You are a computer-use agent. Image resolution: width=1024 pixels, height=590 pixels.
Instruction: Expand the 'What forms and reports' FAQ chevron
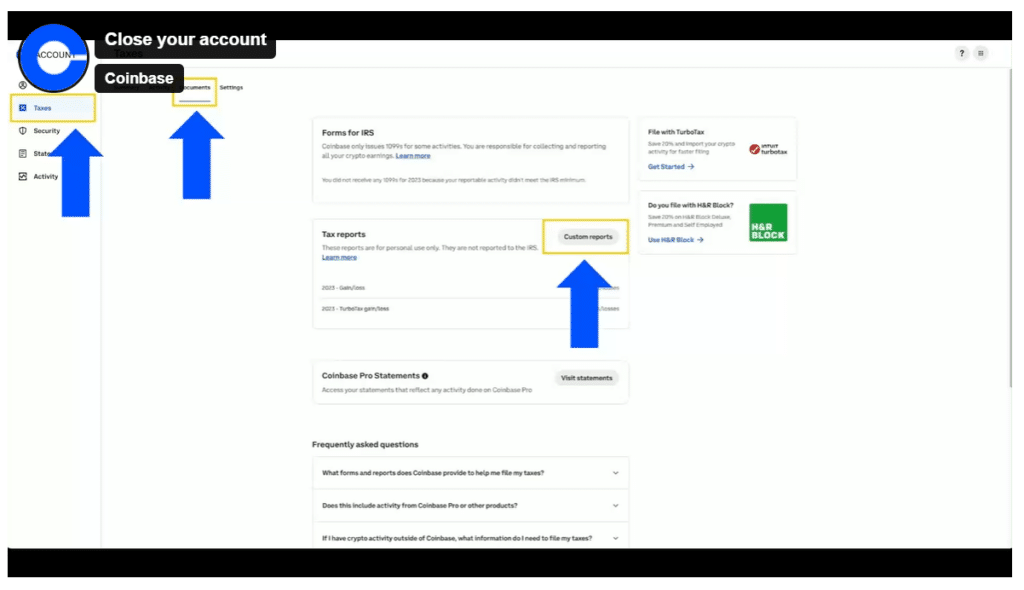point(615,473)
